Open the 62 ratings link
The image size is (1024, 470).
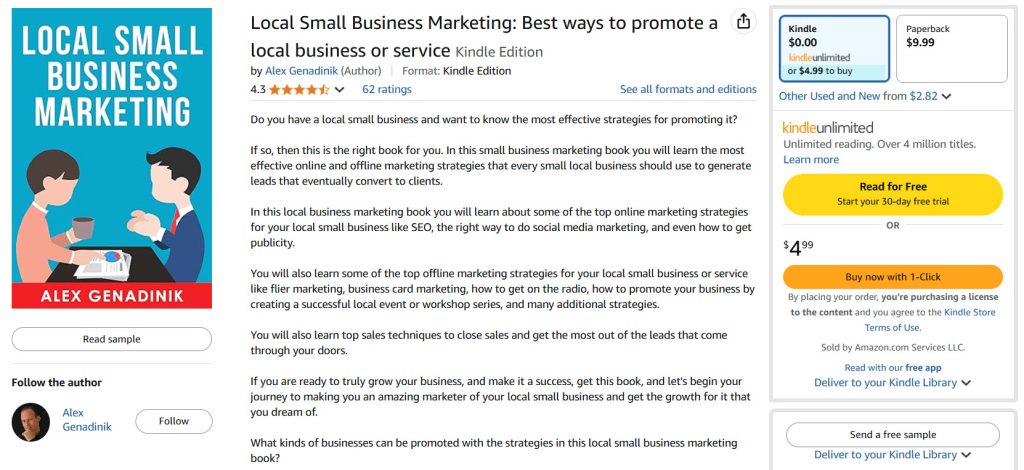pos(387,89)
